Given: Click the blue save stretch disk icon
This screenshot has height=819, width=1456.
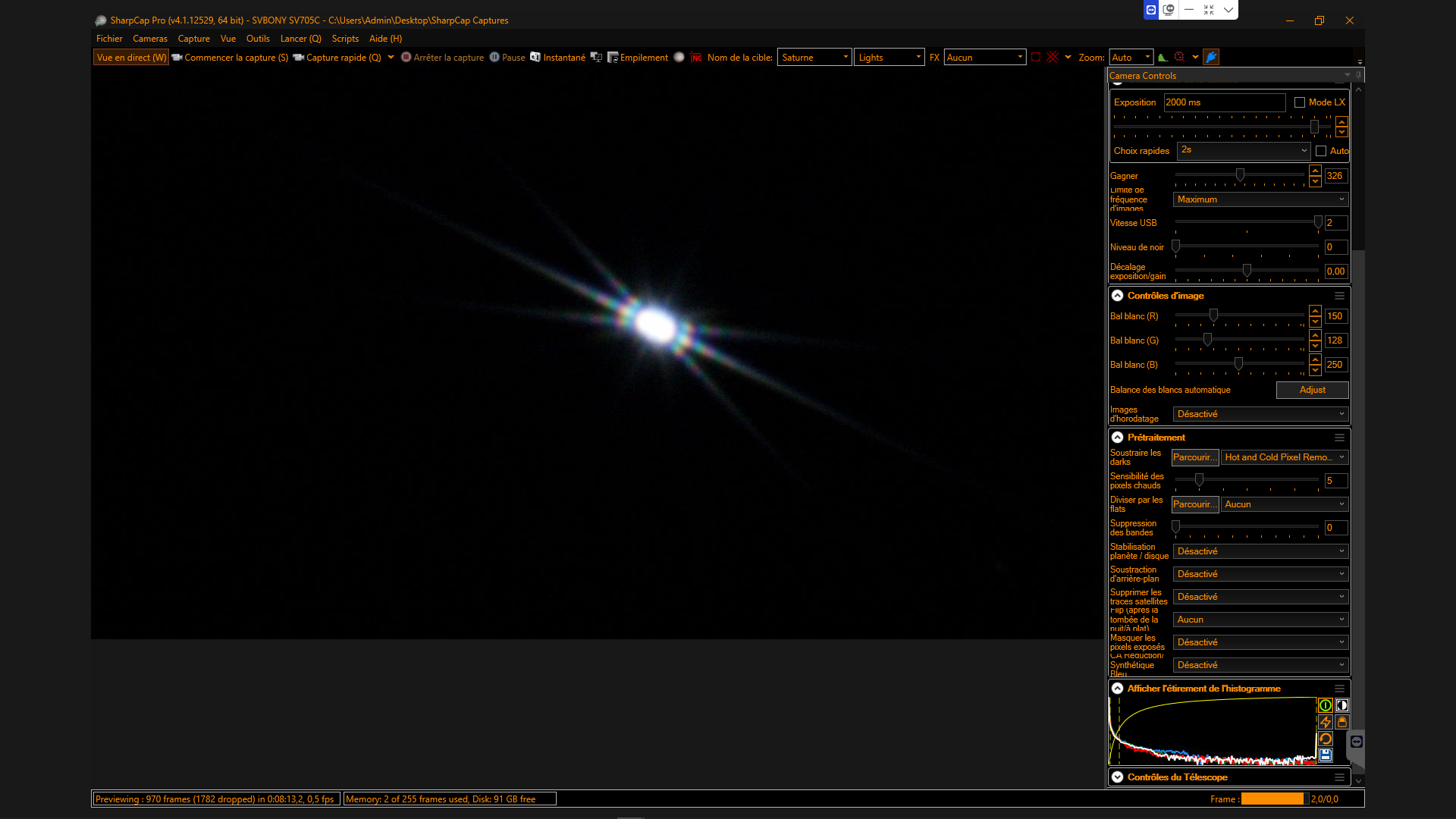Looking at the screenshot, I should tap(1325, 755).
